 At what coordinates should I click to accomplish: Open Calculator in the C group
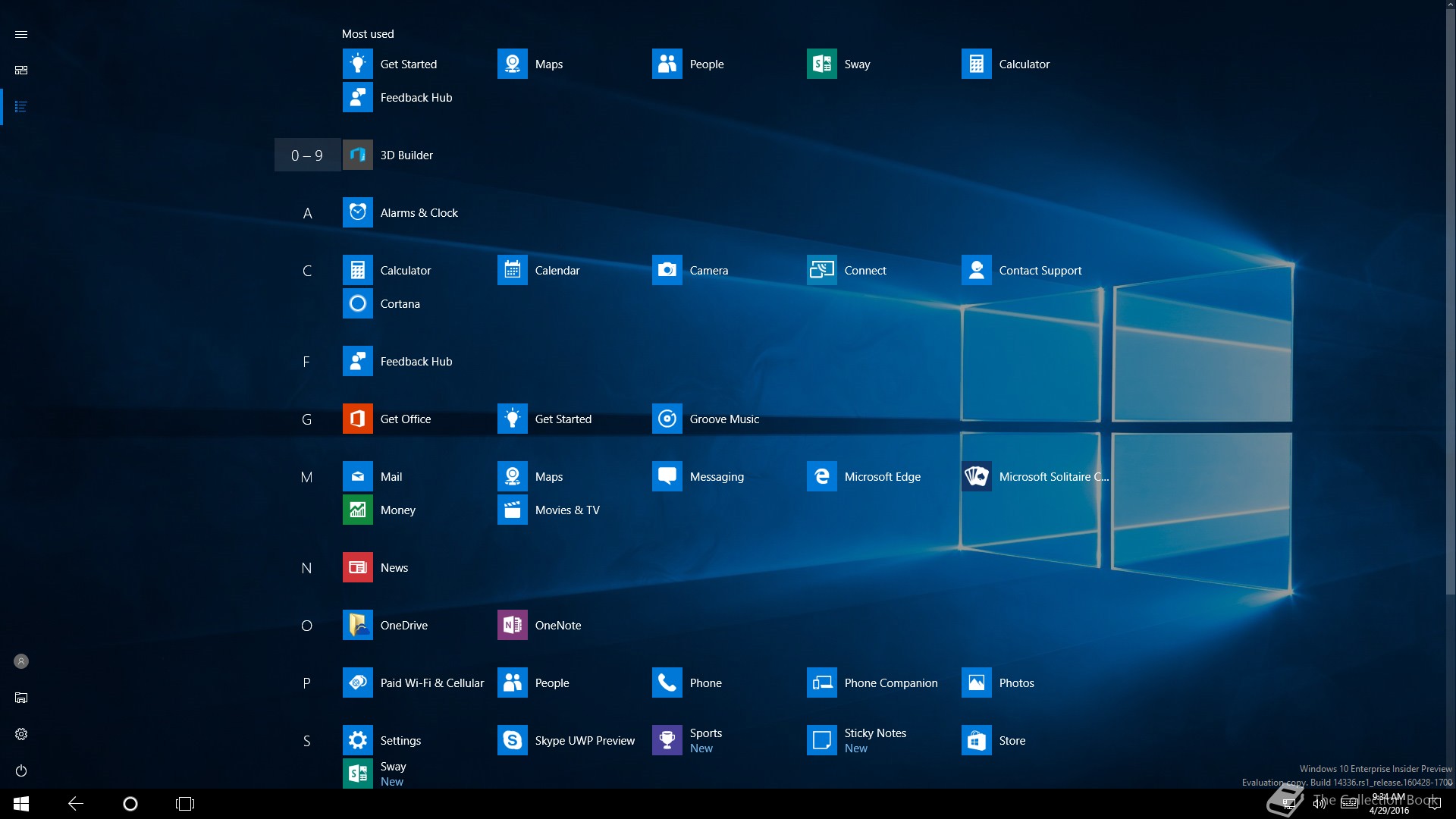[x=357, y=270]
